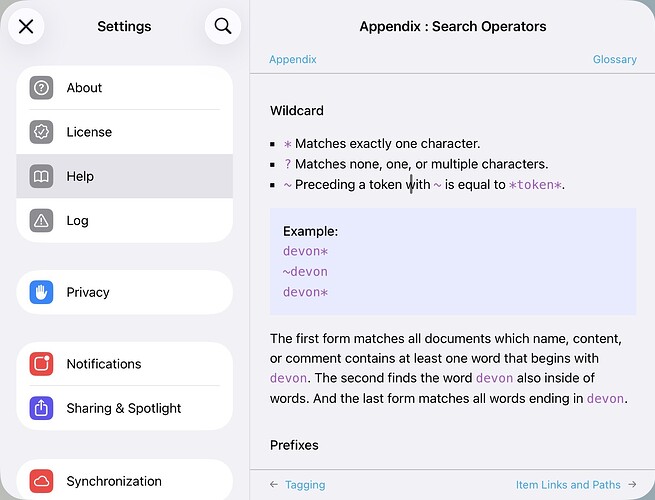655x500 pixels.
Task: Click the purple example code block
Action: (452, 261)
